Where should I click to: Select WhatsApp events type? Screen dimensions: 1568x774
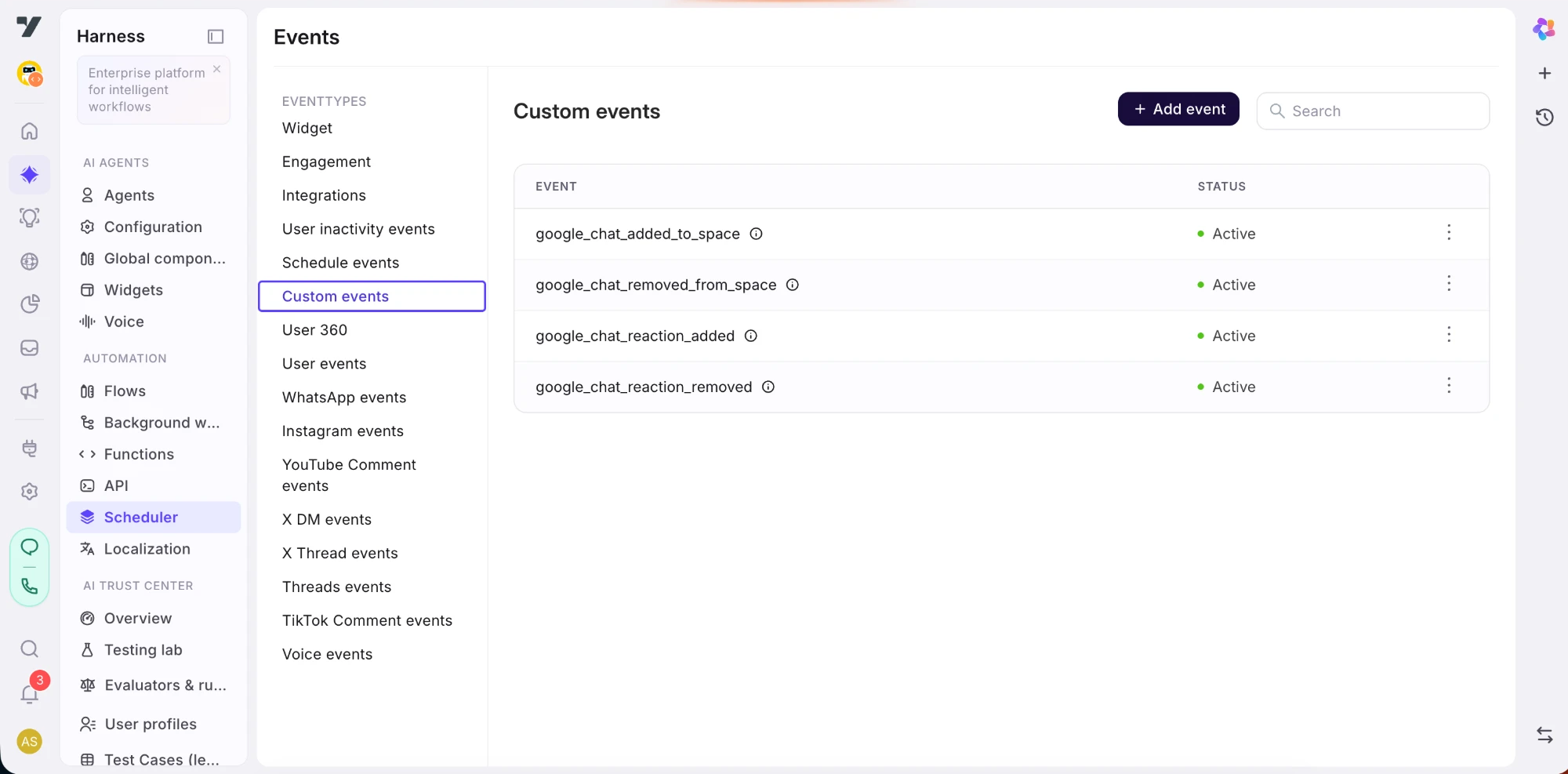[344, 398]
